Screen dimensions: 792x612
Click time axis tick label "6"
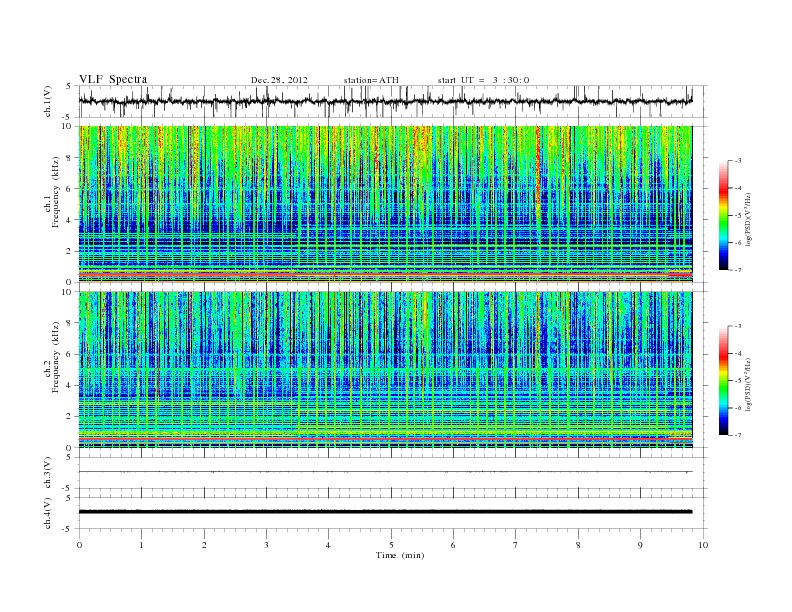click(x=453, y=545)
